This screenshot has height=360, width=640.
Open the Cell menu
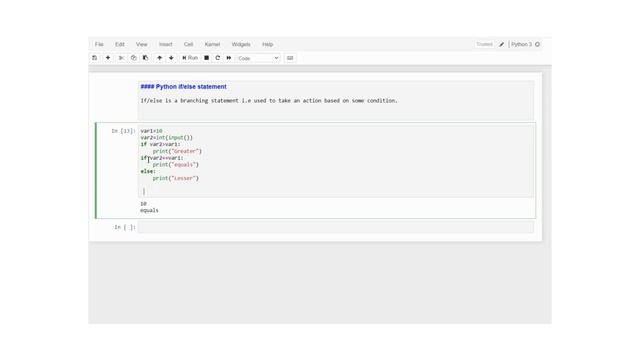click(x=188, y=44)
